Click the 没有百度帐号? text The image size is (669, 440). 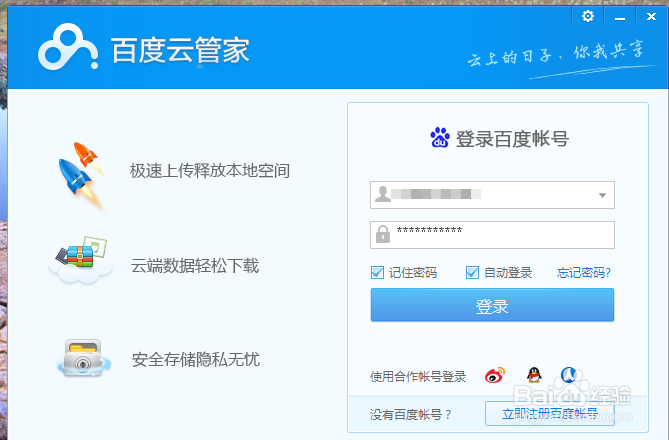click(410, 414)
